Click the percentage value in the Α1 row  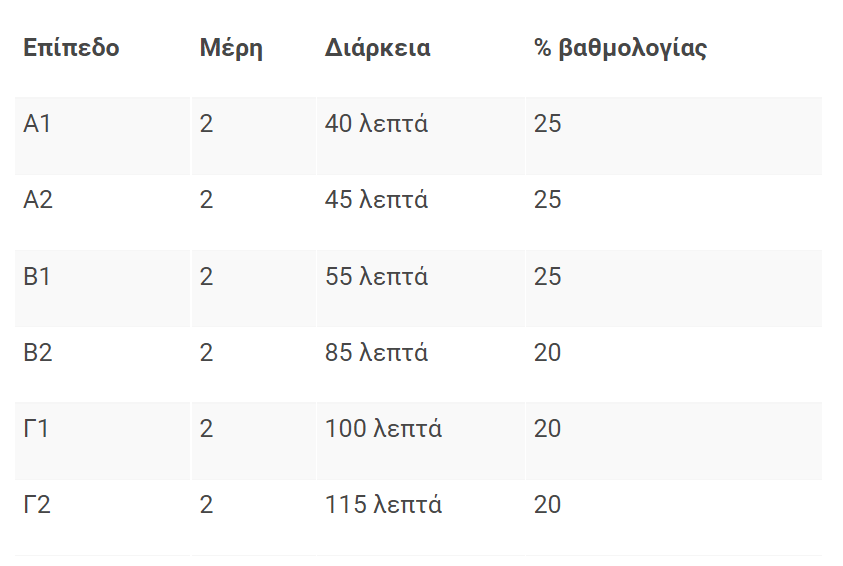coord(547,124)
